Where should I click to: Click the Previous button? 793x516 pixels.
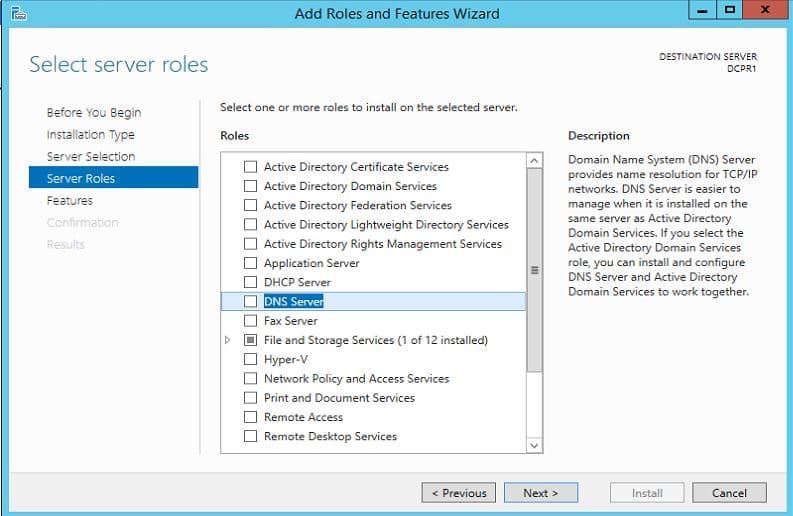(459, 493)
